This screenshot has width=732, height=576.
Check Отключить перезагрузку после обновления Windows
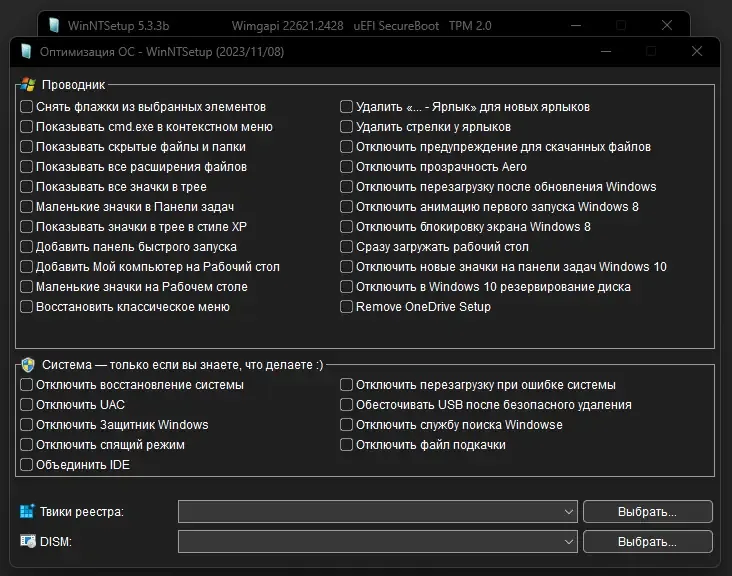click(346, 187)
